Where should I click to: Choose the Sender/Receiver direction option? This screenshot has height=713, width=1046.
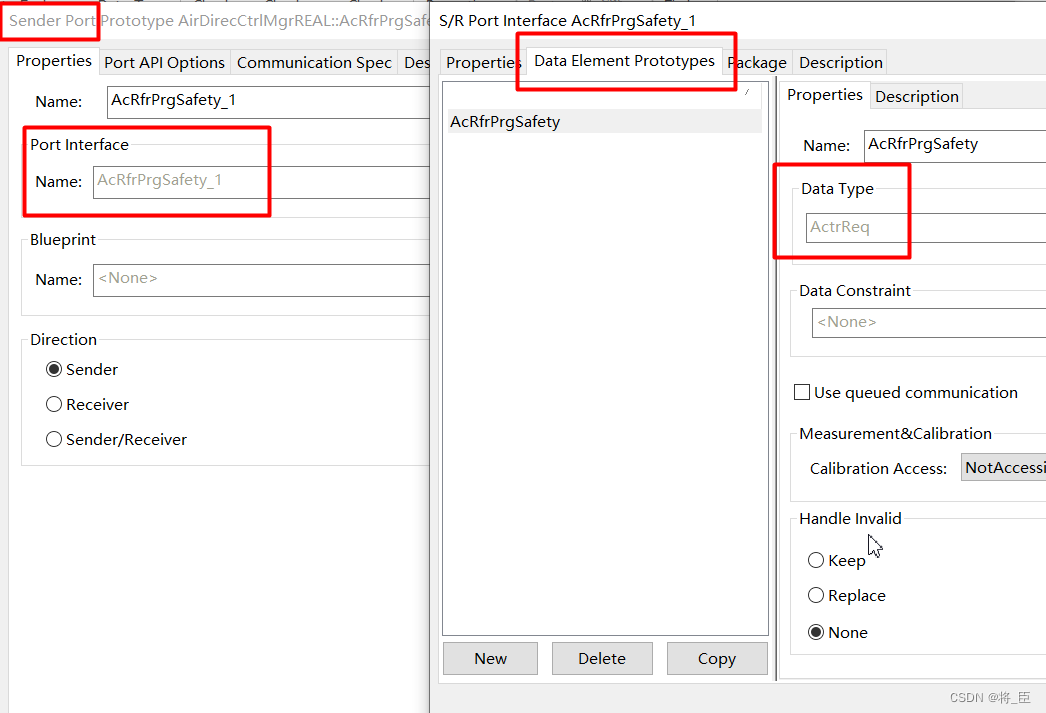(x=54, y=440)
